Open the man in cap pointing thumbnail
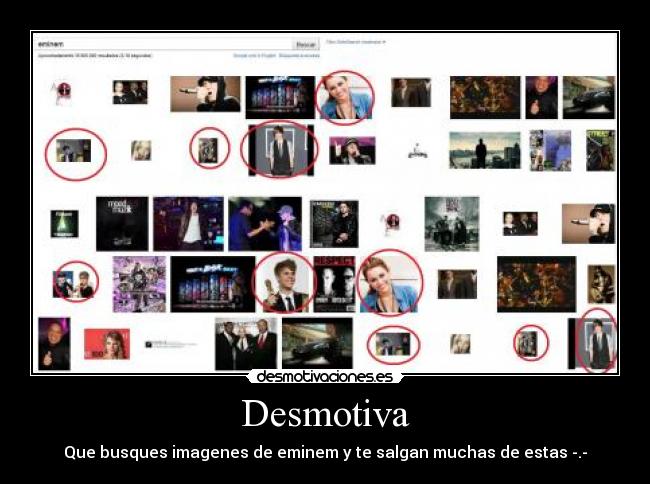This screenshot has height=484, width=650. pos(352,150)
